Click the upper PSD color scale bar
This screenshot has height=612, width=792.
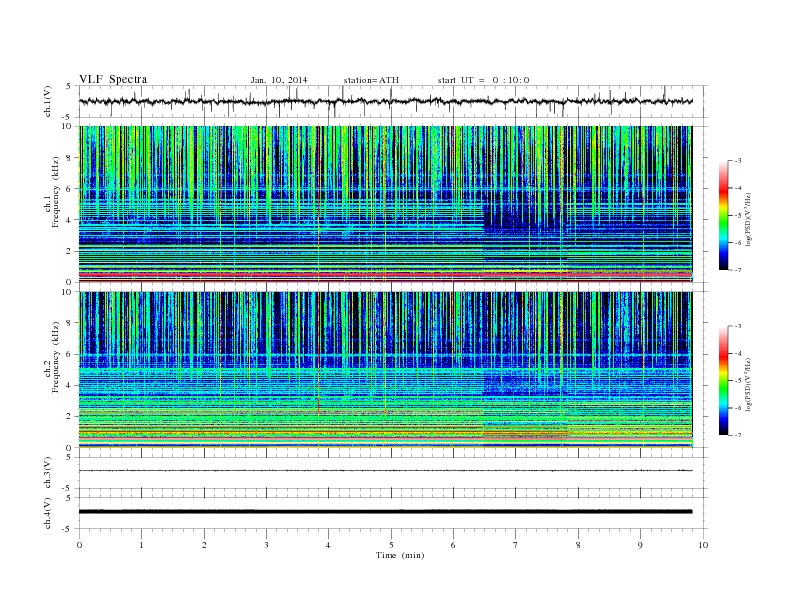coord(723,216)
